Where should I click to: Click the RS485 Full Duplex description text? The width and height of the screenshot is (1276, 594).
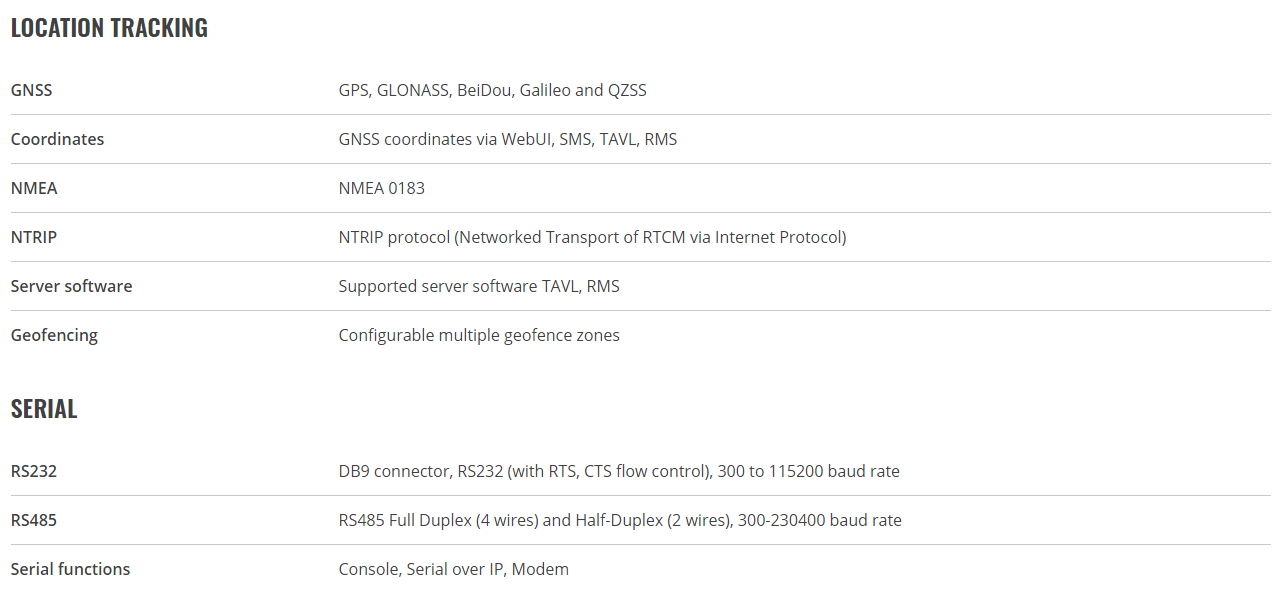620,520
